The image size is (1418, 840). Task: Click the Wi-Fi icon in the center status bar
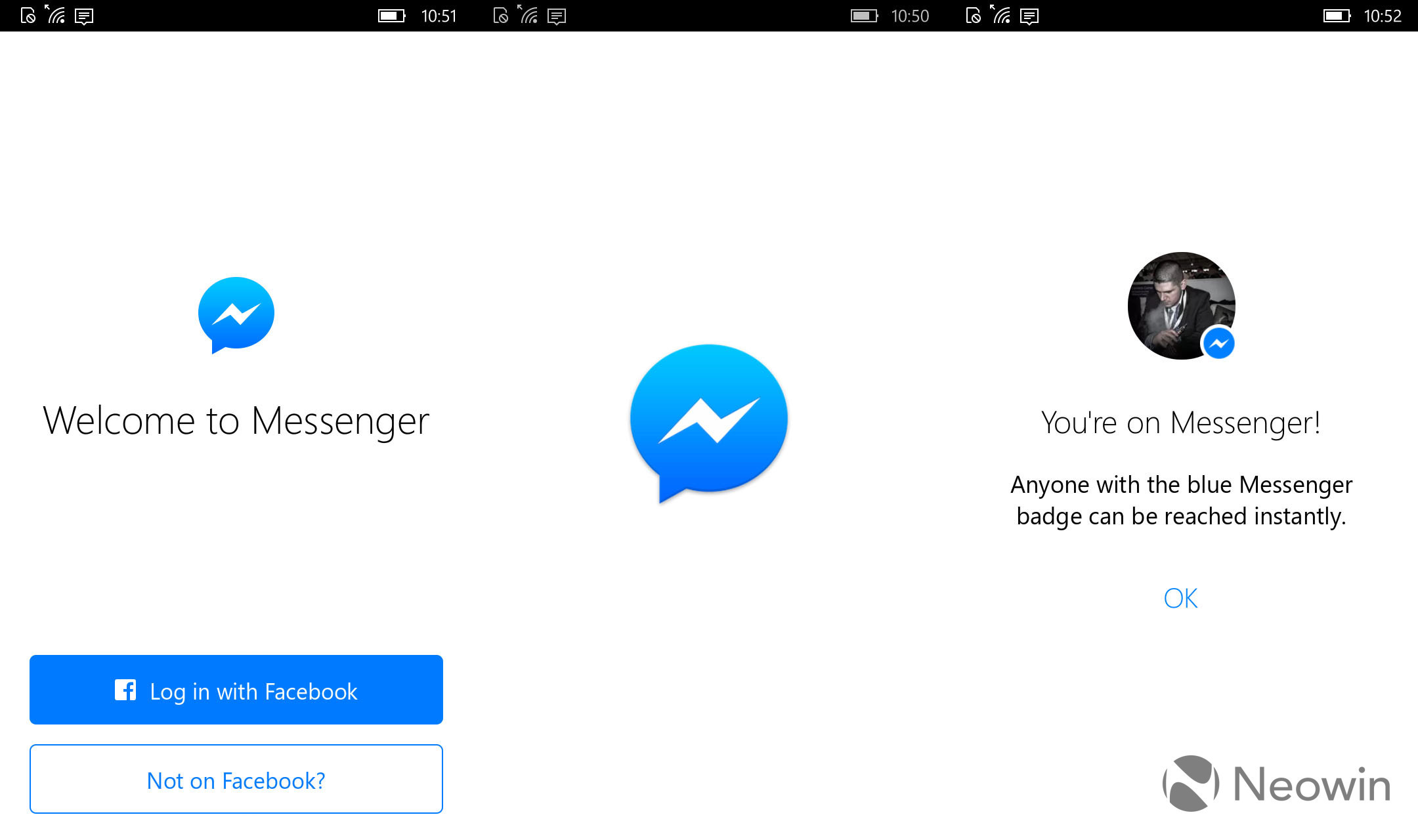[528, 14]
